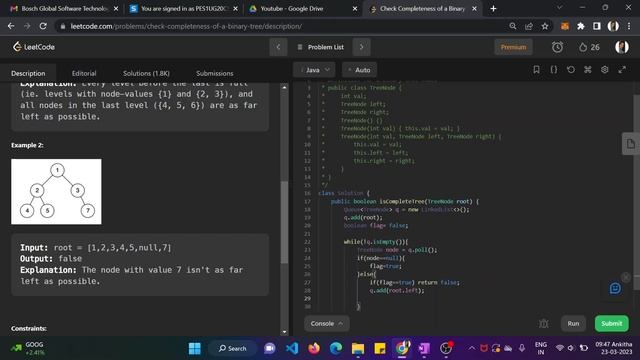
Task: Go to previous problem arrow
Action: [278, 47]
